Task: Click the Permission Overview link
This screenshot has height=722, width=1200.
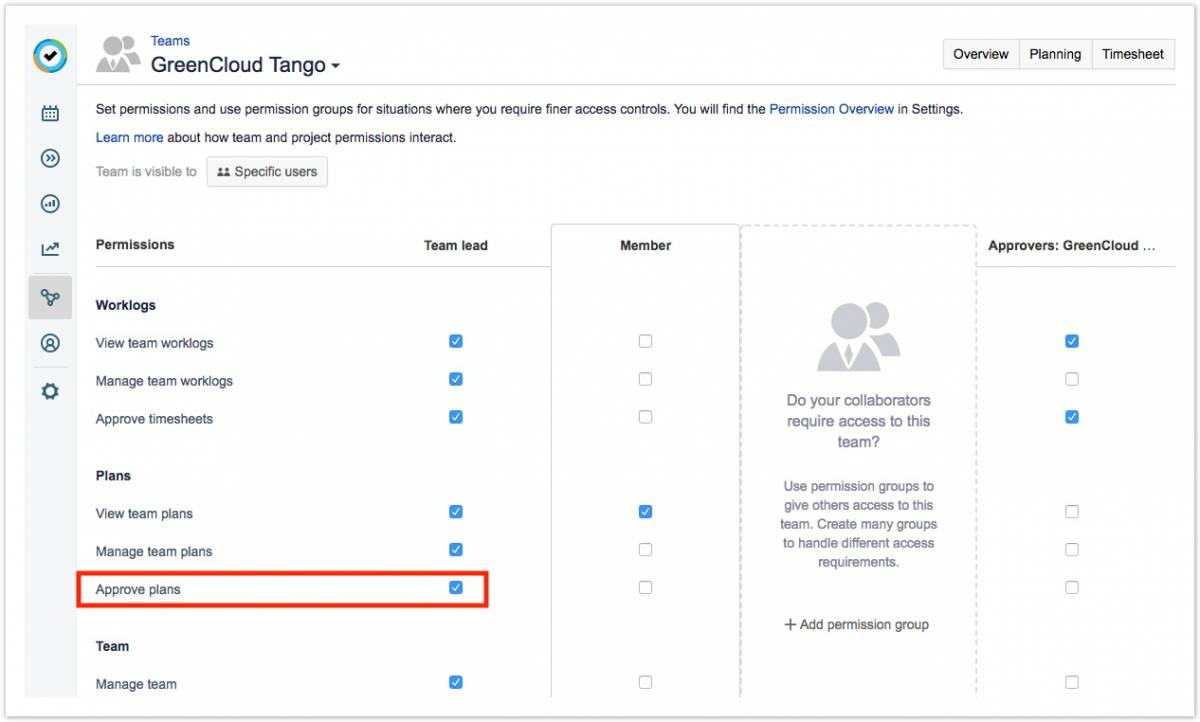Action: [x=831, y=109]
